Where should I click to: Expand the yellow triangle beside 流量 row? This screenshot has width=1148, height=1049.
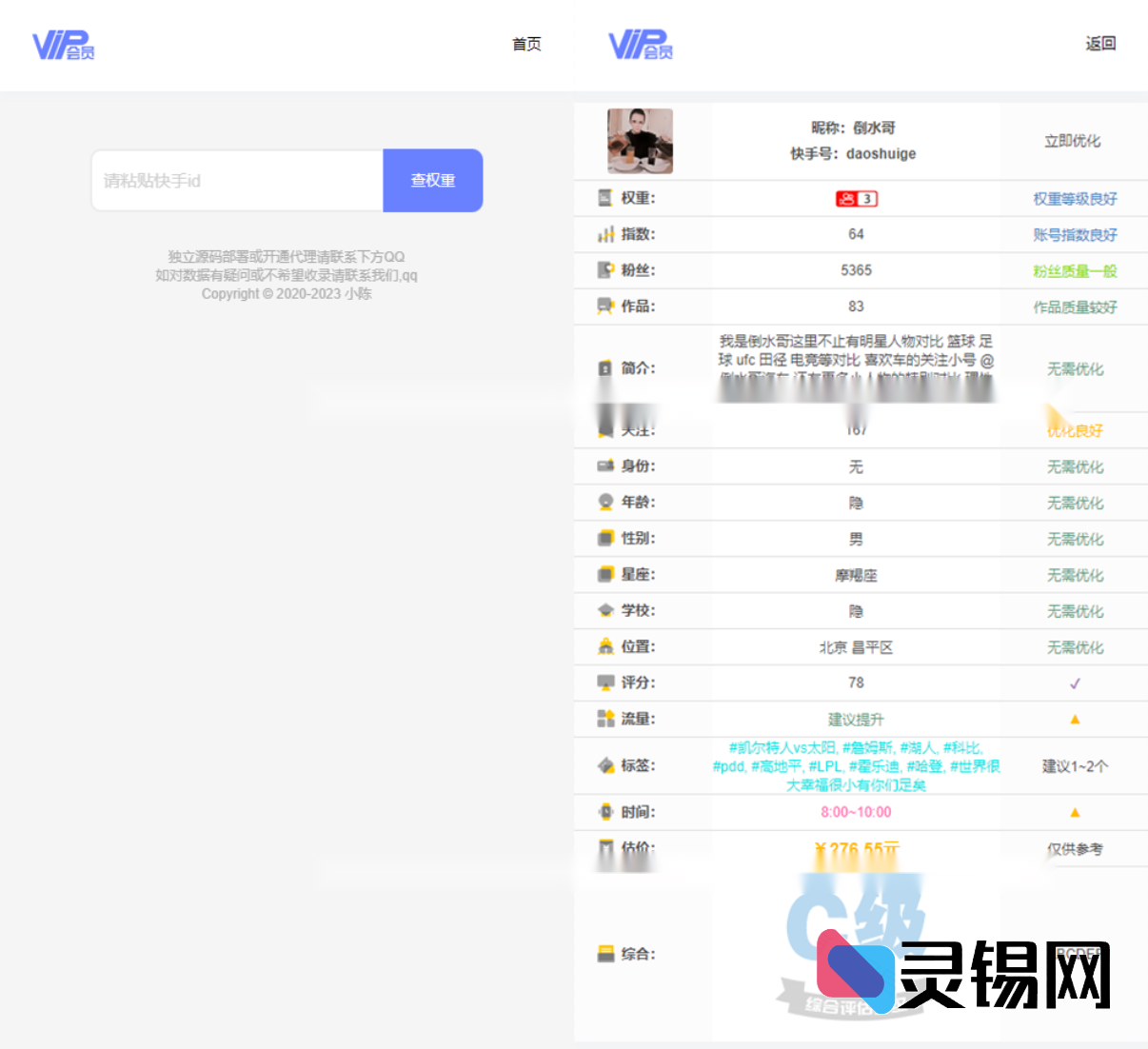pos(1075,719)
